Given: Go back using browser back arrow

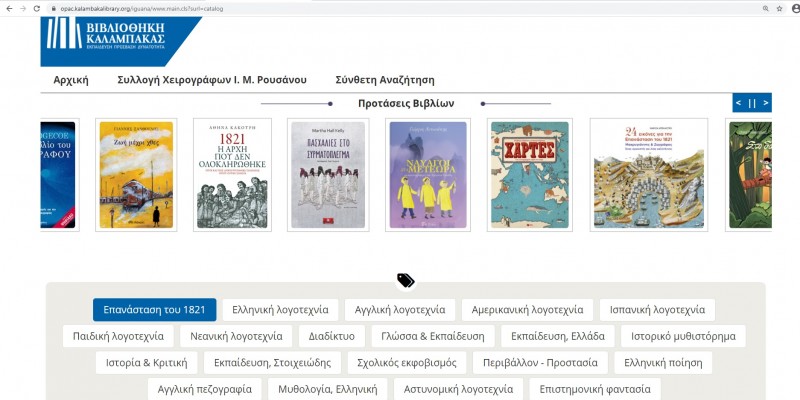Looking at the screenshot, I should pos(8,8).
